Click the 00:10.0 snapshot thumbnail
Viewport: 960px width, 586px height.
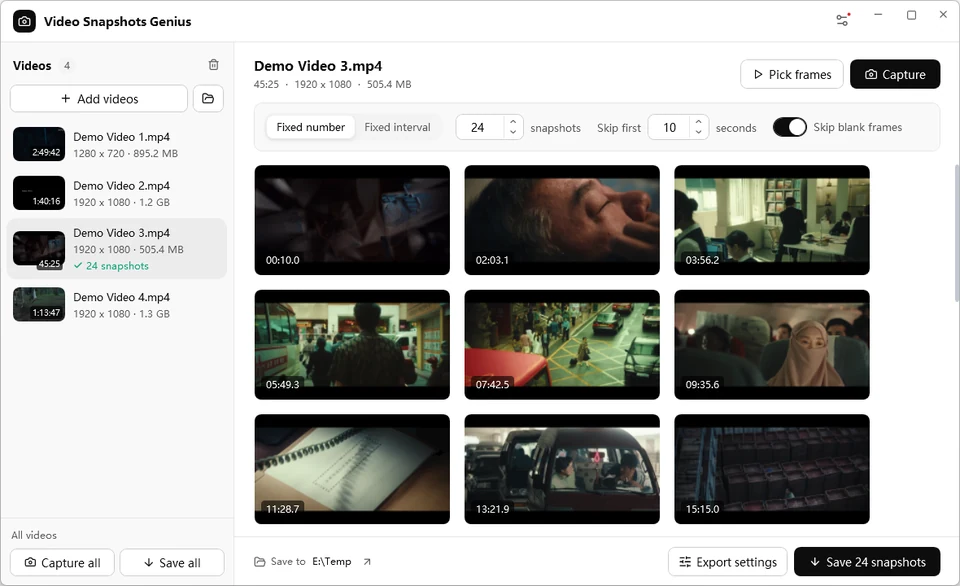(x=352, y=220)
